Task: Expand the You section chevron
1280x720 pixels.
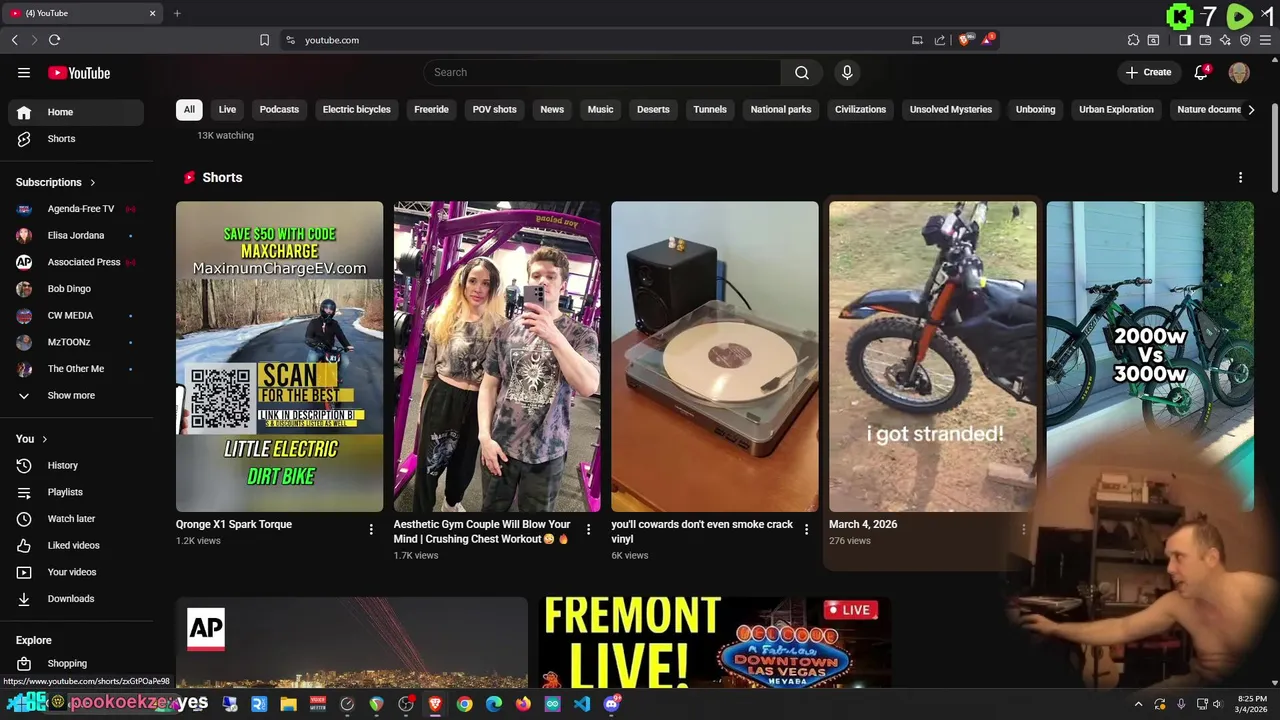Action: (x=45, y=439)
